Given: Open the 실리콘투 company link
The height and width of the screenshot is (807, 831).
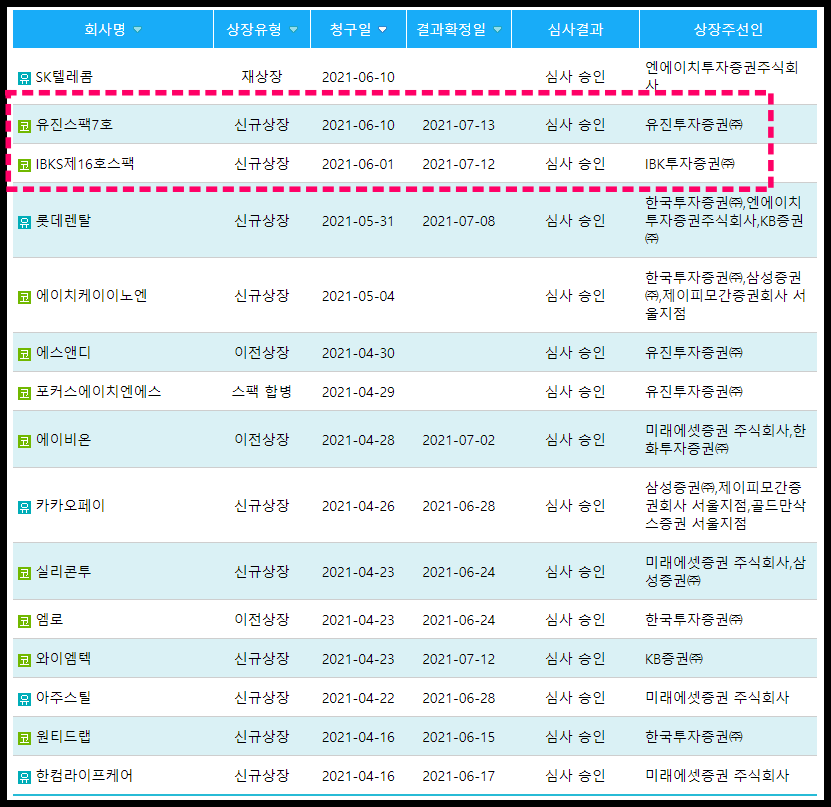Looking at the screenshot, I should coord(63,572).
